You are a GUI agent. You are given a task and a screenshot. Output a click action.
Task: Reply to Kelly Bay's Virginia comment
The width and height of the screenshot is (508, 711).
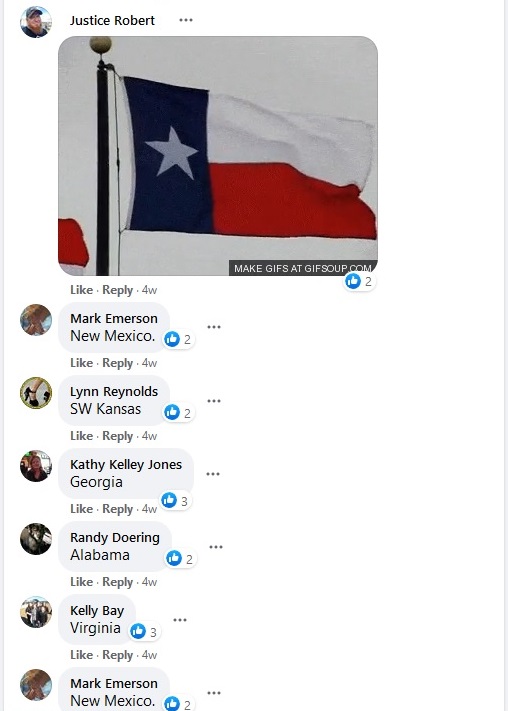click(x=117, y=655)
